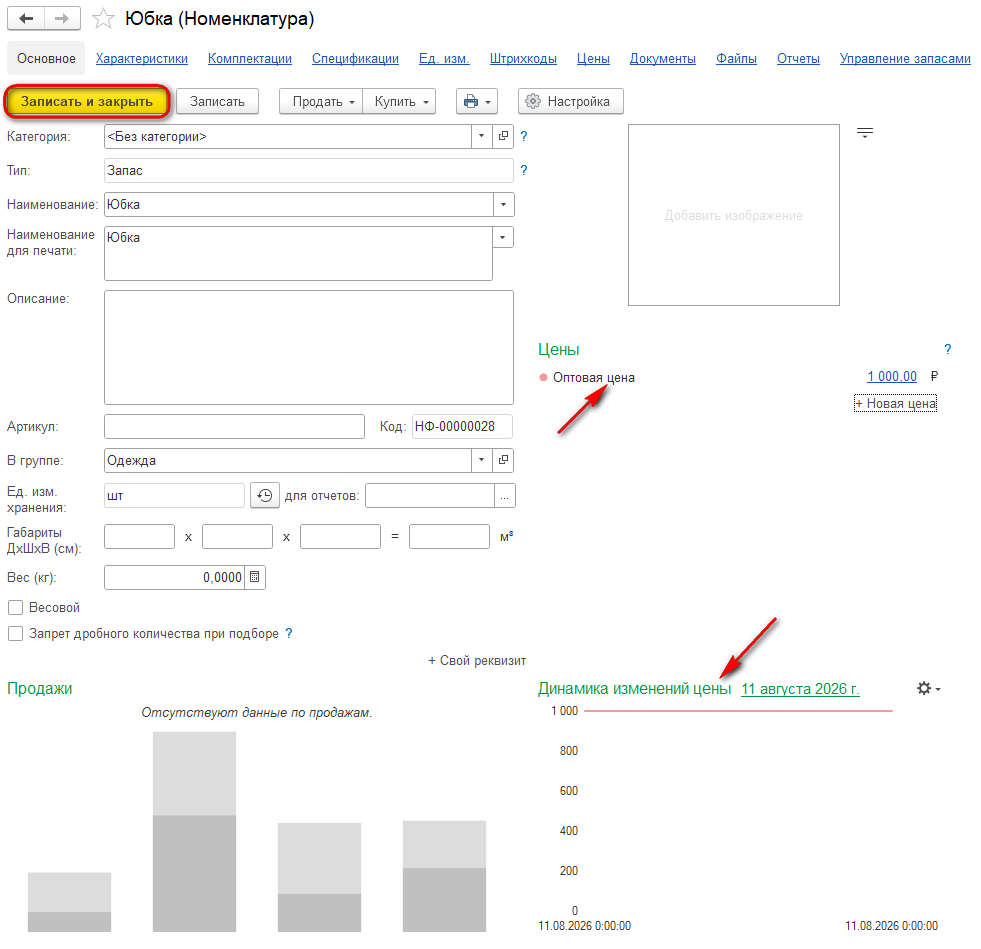Open the Продать dropdown menu

(322, 101)
